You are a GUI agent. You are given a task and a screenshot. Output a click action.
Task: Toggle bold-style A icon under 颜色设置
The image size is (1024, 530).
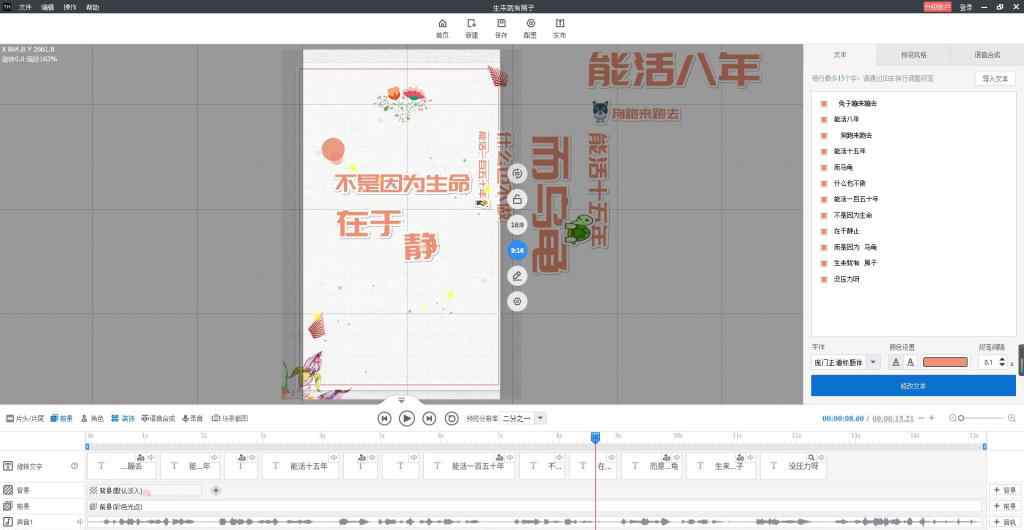pyautogui.click(x=896, y=362)
